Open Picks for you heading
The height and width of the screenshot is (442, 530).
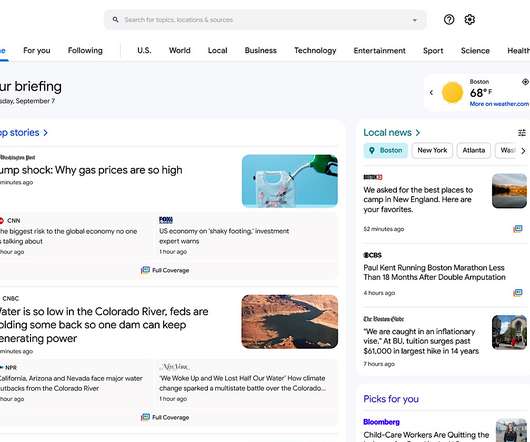[391, 399]
